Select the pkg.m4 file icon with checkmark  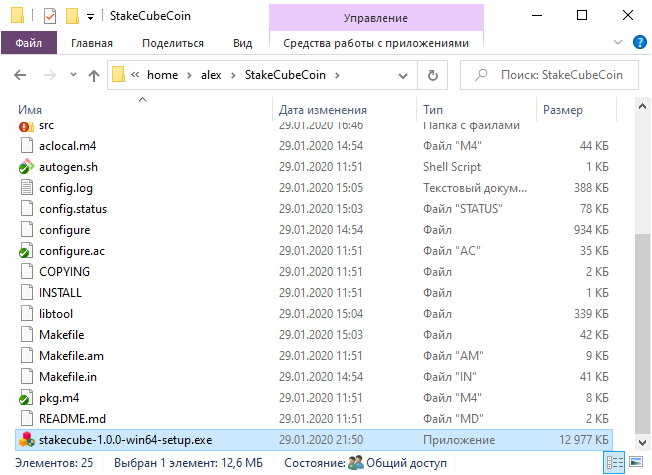(x=26, y=398)
